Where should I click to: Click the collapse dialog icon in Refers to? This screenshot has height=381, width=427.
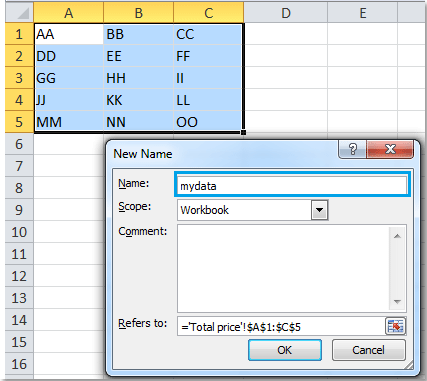[x=396, y=326]
